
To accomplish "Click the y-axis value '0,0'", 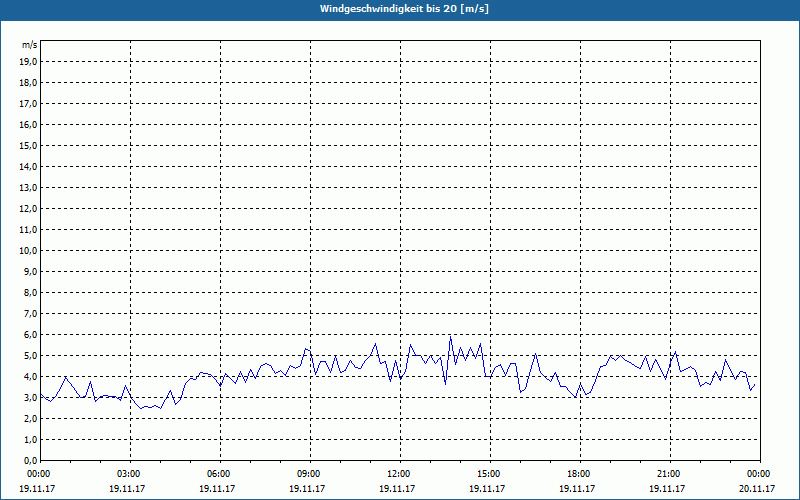I will pyautogui.click(x=30, y=460).
